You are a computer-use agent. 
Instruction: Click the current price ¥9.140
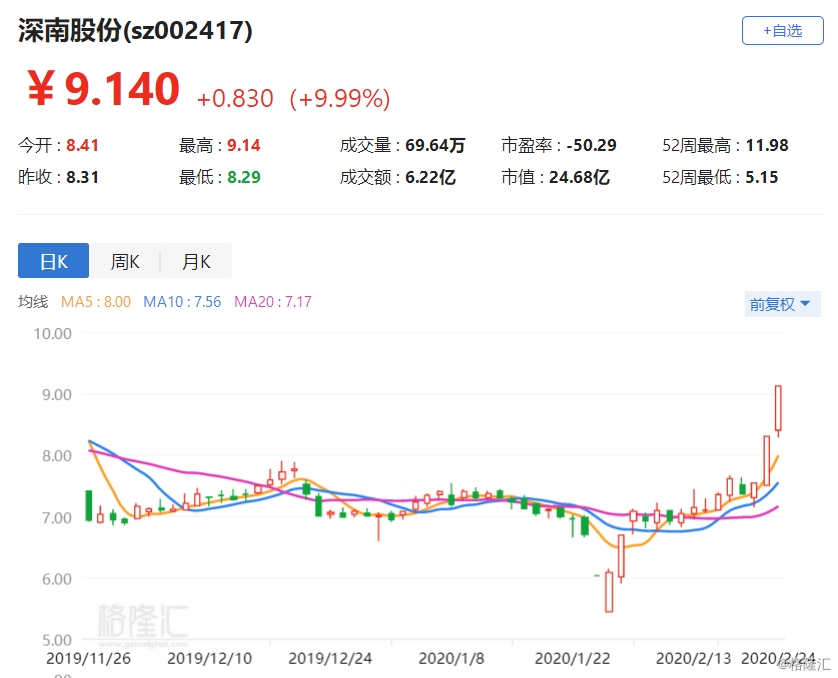pyautogui.click(x=104, y=89)
